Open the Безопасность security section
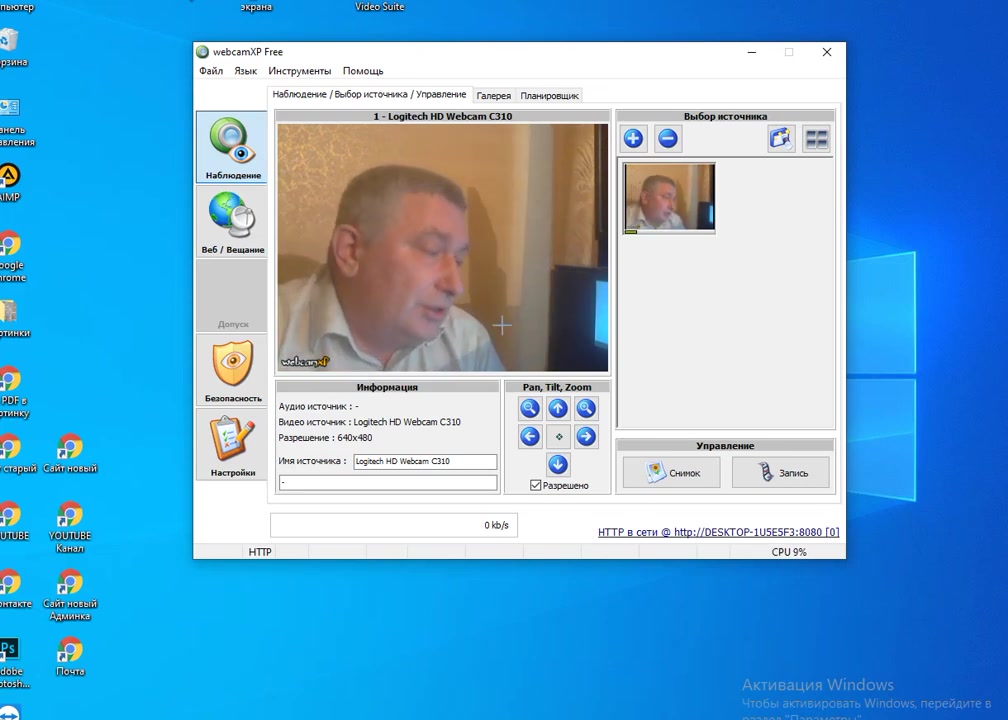This screenshot has width=1008, height=720. (x=231, y=371)
